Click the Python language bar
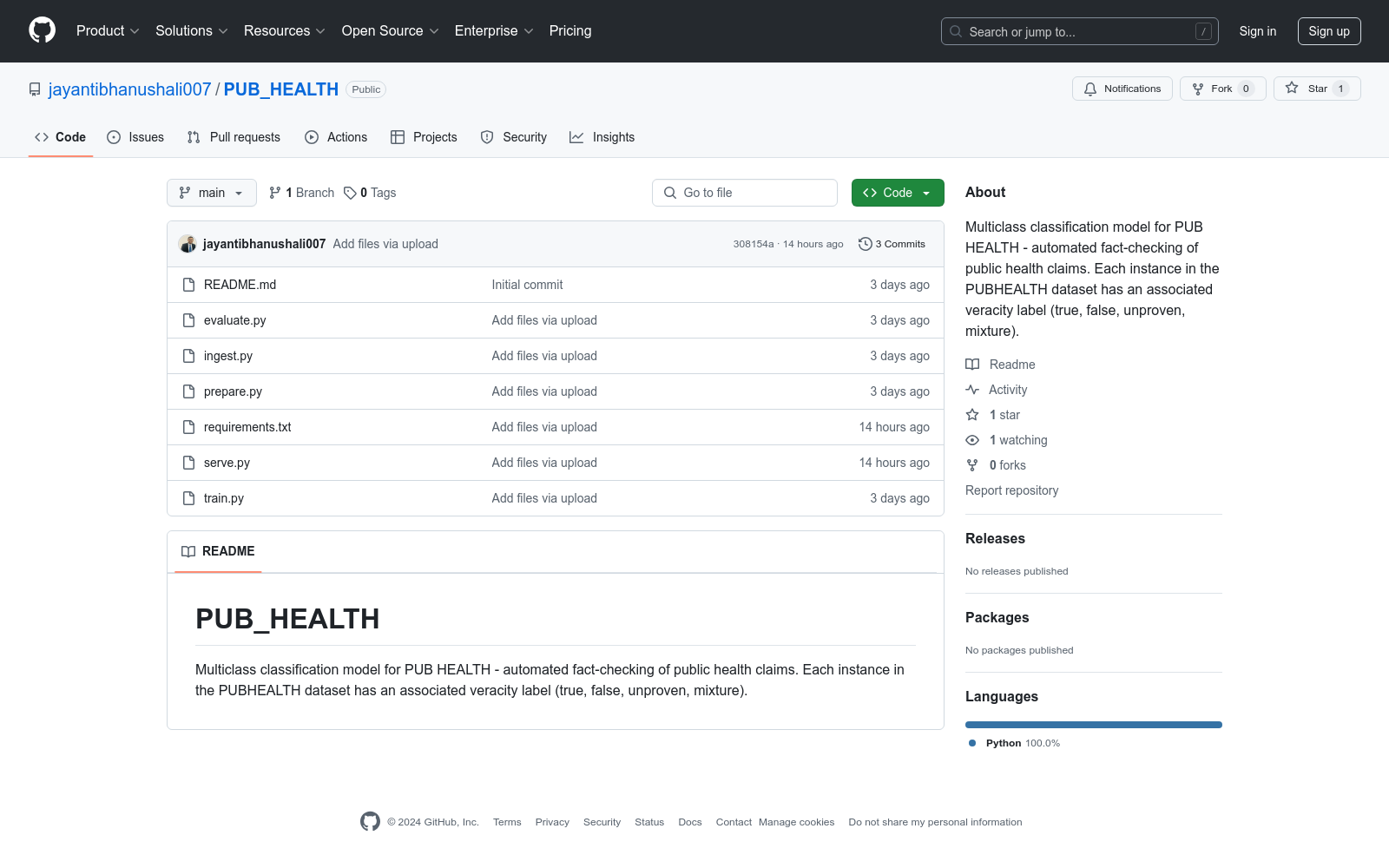This screenshot has width=1389, height=868. coord(1094,725)
